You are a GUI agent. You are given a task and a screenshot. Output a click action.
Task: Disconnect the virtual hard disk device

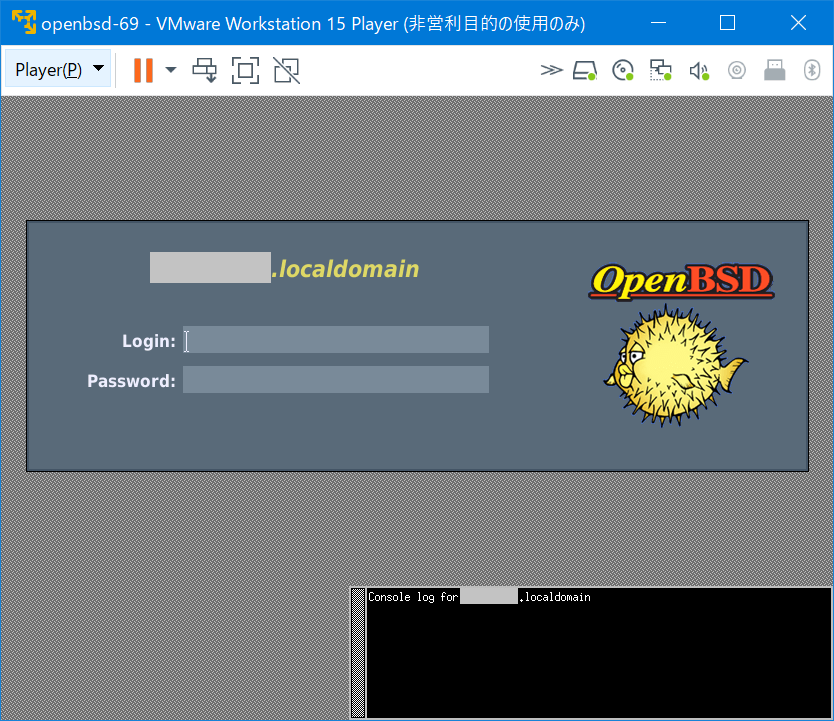(x=585, y=70)
